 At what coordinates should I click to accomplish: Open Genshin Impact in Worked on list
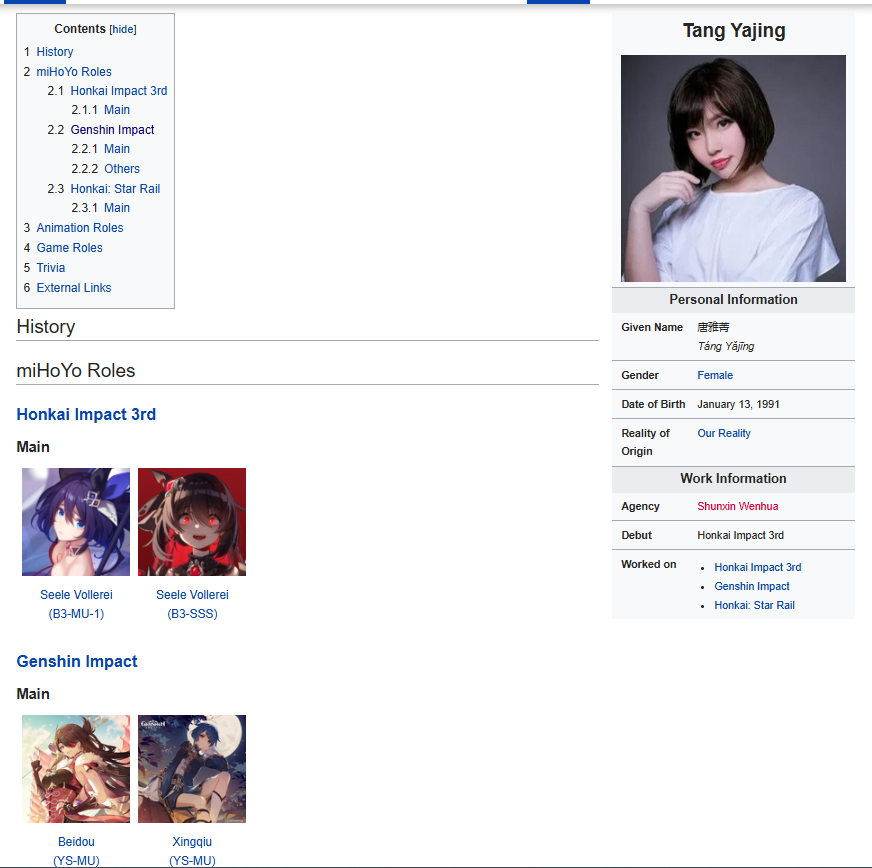pyautogui.click(x=752, y=586)
